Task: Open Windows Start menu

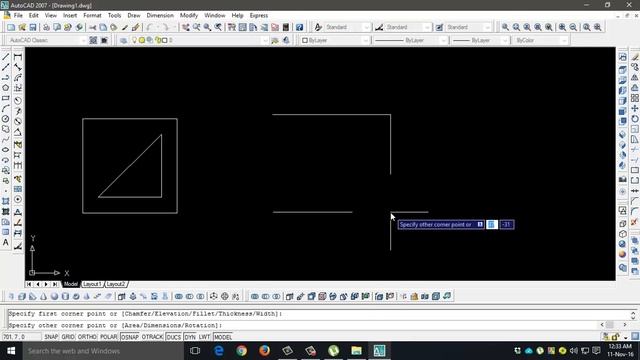Action: click(x=11, y=351)
